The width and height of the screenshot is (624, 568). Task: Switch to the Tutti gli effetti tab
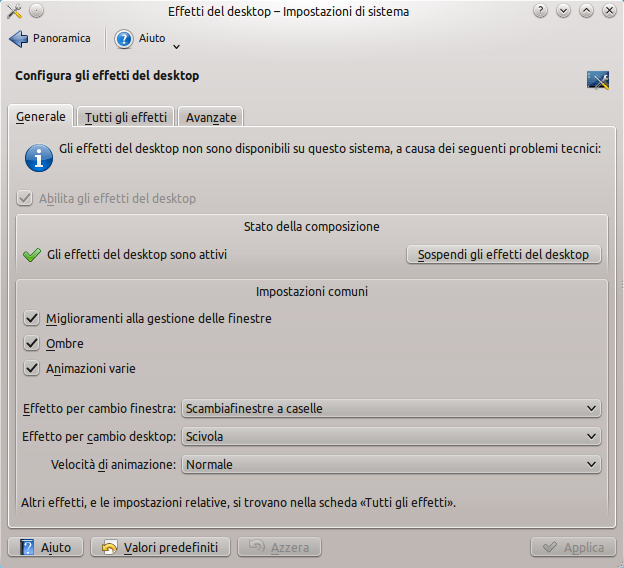pos(126,117)
